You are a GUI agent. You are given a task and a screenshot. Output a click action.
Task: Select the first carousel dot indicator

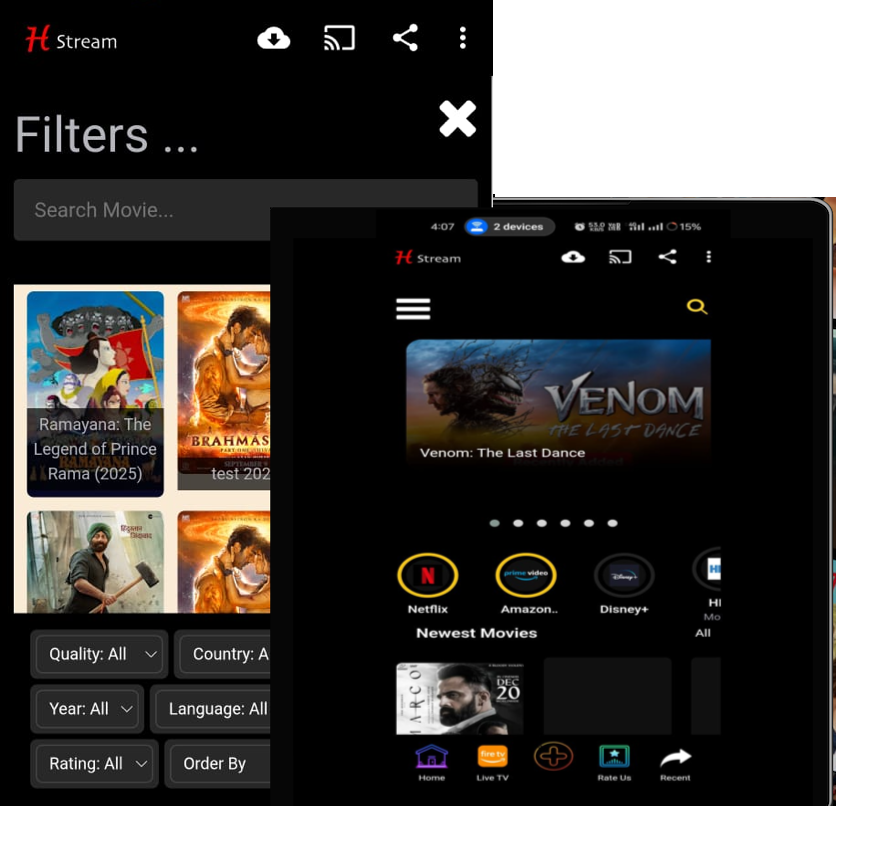click(494, 523)
